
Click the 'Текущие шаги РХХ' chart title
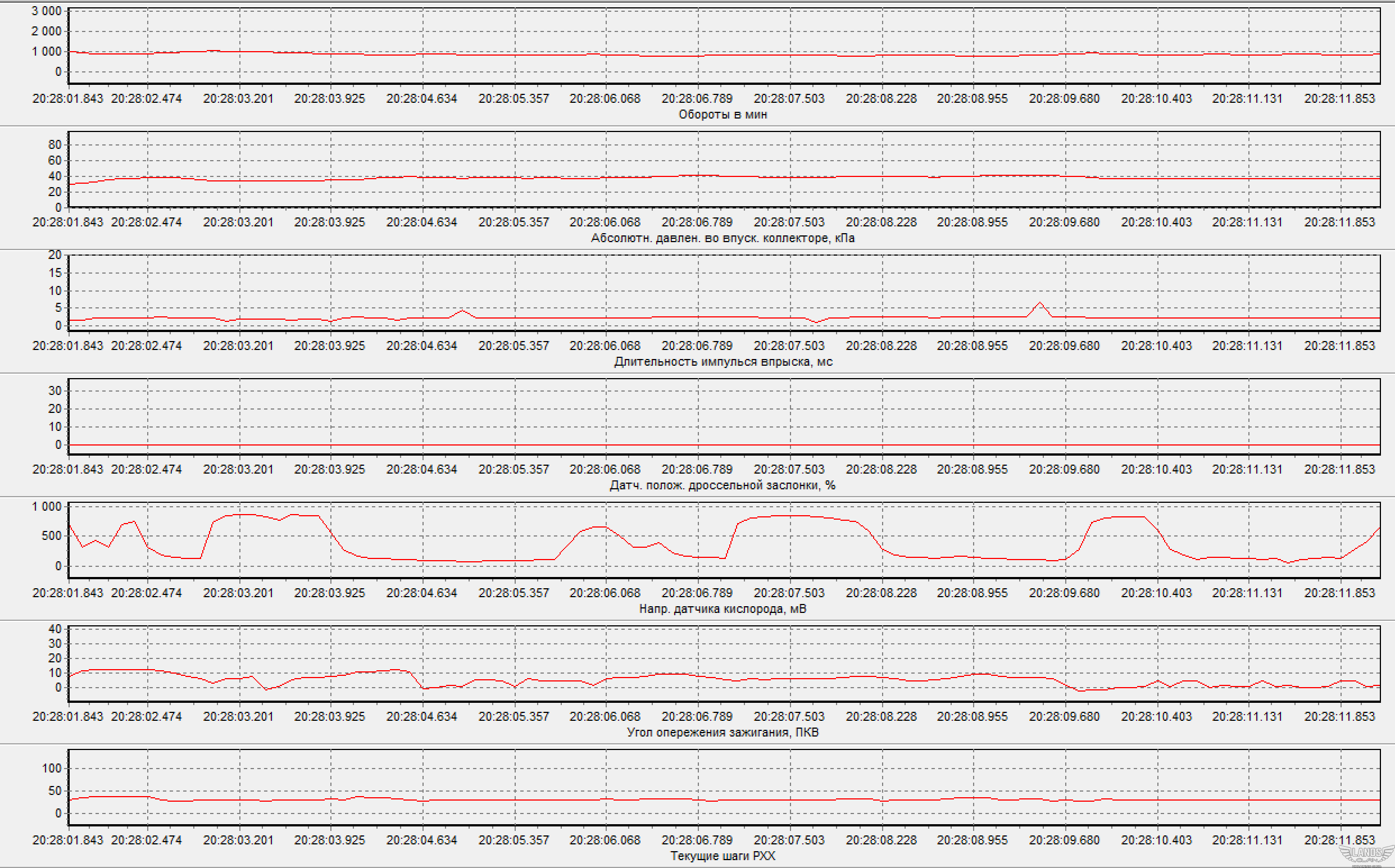(x=722, y=856)
